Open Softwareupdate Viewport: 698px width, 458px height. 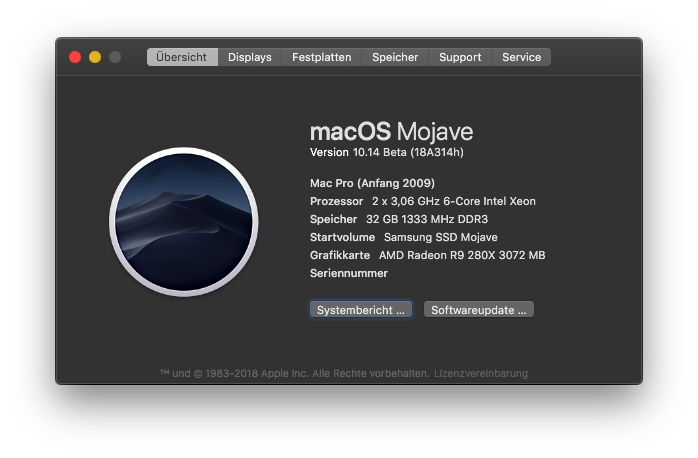pyautogui.click(x=479, y=310)
